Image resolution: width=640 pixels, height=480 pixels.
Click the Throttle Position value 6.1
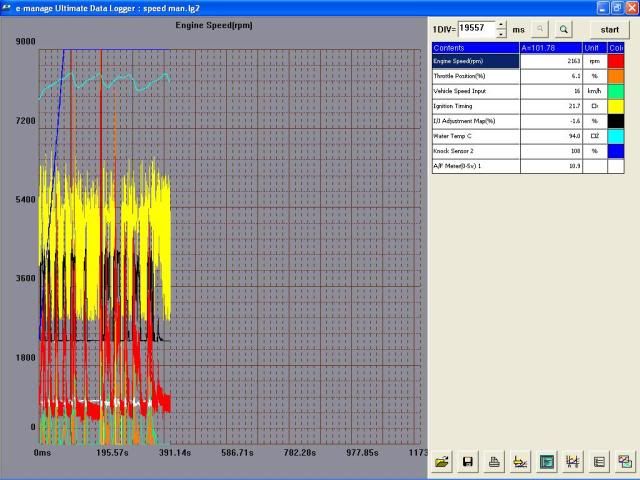click(551, 76)
